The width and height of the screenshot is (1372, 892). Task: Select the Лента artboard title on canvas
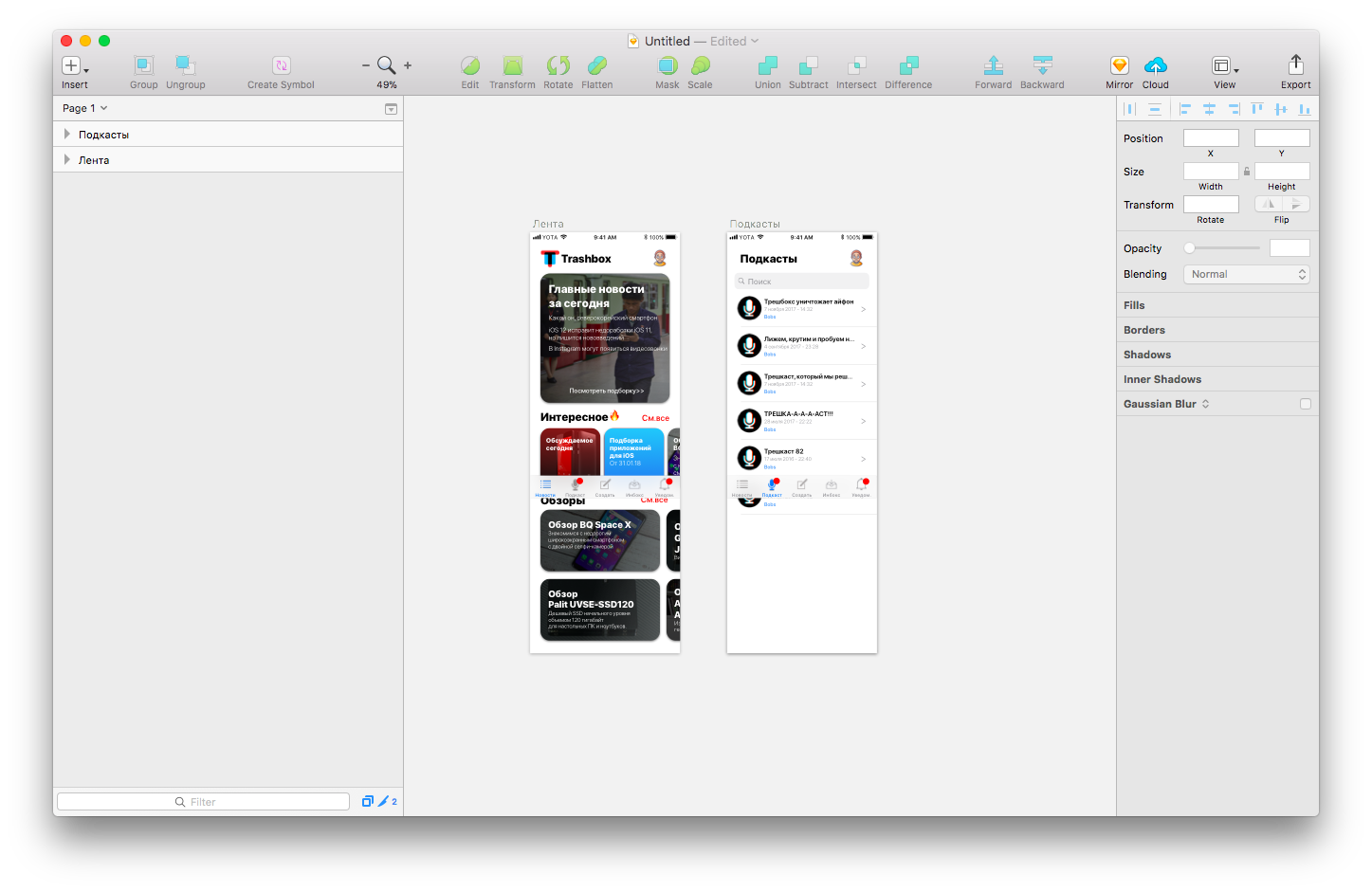click(548, 225)
